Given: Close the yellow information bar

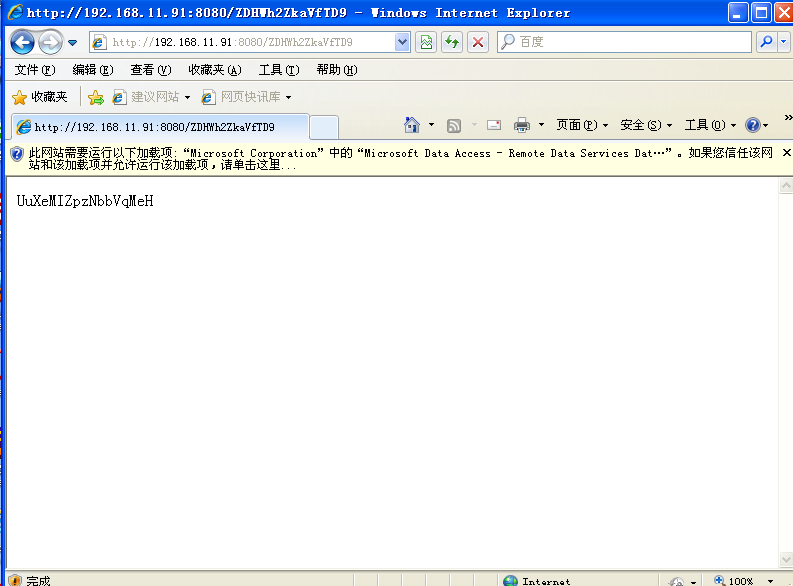Looking at the screenshot, I should point(786,152).
